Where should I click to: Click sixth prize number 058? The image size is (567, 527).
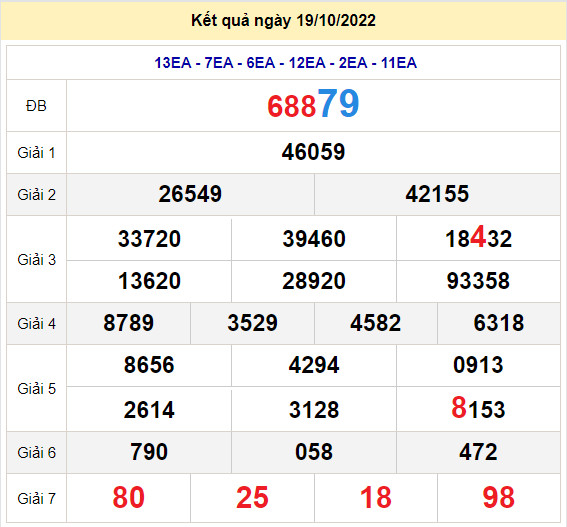pos(314,452)
